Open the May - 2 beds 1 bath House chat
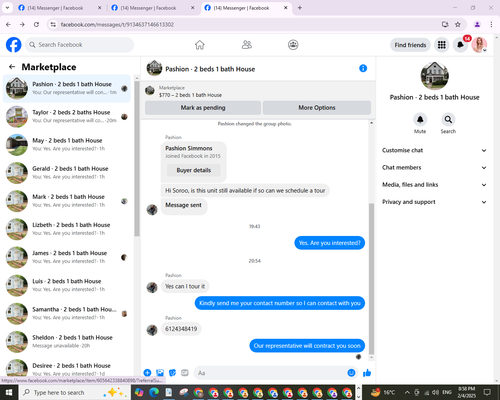The height and width of the screenshot is (400, 500). coord(67,145)
